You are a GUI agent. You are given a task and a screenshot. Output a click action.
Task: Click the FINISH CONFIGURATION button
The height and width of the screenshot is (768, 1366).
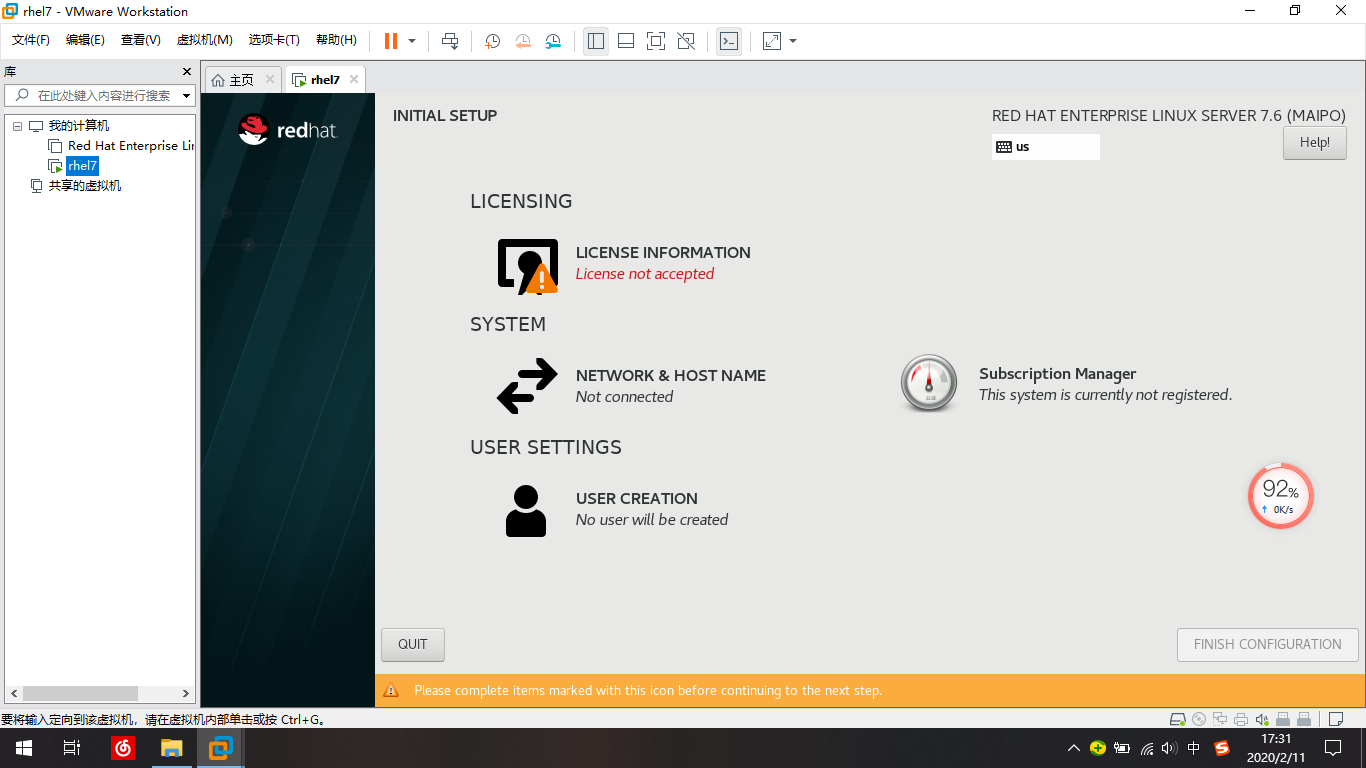click(x=1268, y=645)
